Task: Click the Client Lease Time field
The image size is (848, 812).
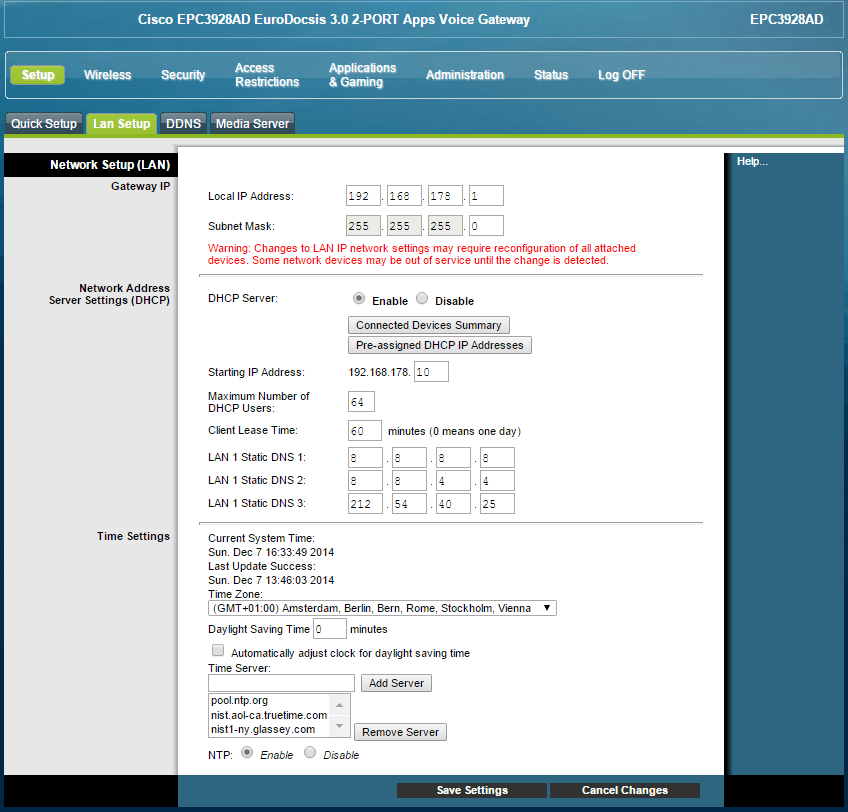Action: [x=365, y=431]
